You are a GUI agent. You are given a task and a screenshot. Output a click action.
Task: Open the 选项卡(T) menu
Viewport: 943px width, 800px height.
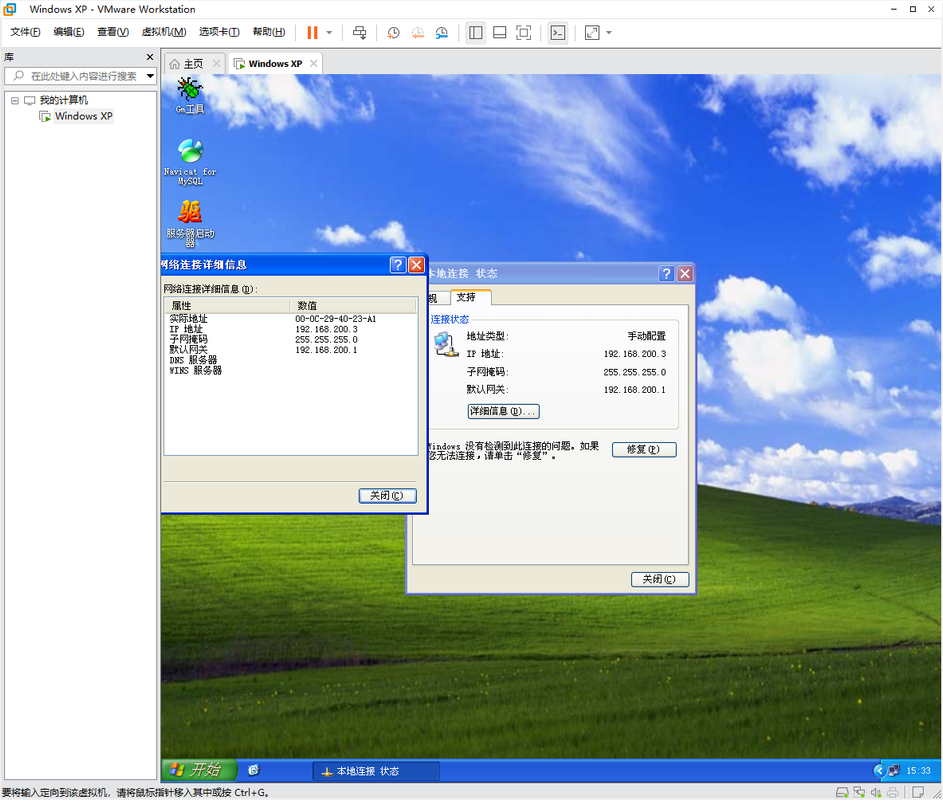click(x=219, y=32)
